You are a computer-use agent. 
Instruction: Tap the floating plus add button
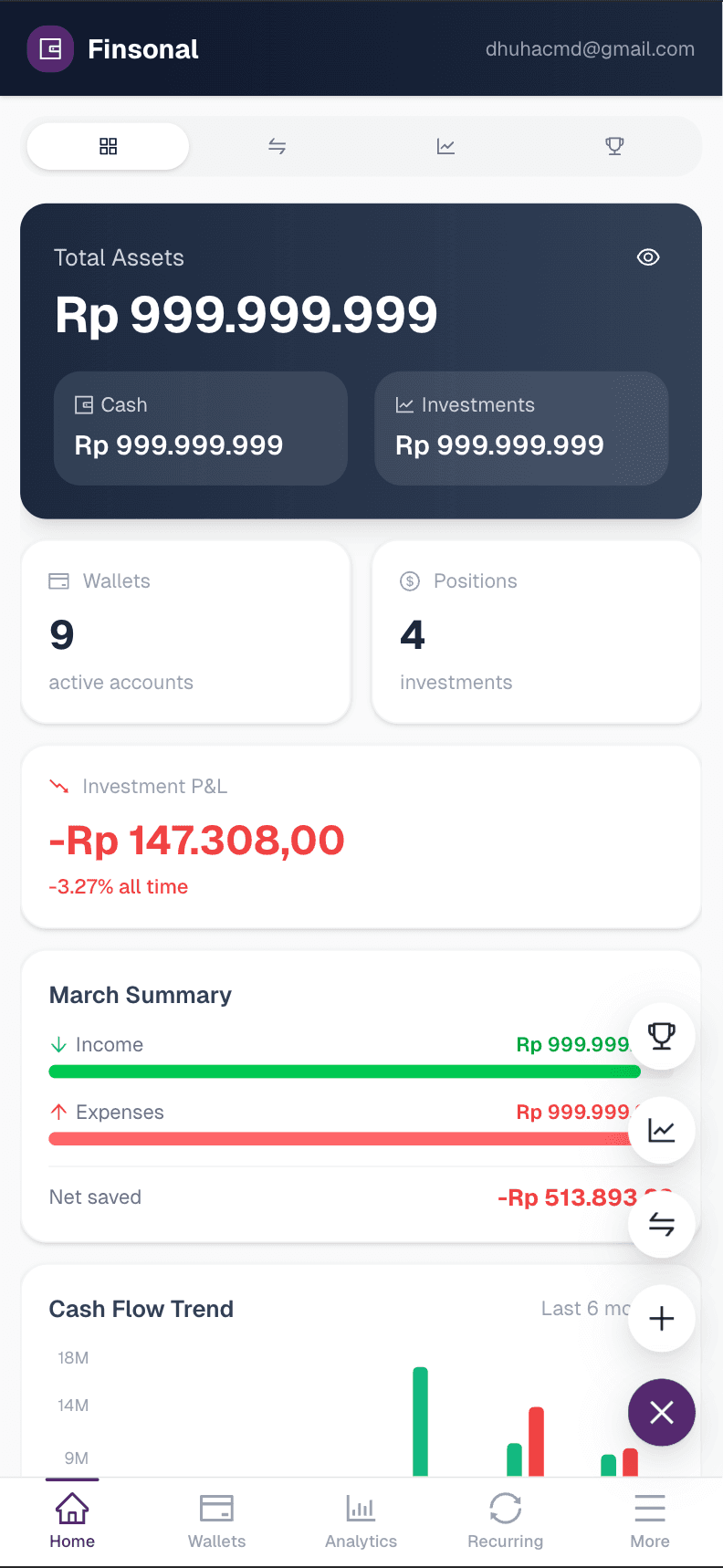[x=662, y=1318]
